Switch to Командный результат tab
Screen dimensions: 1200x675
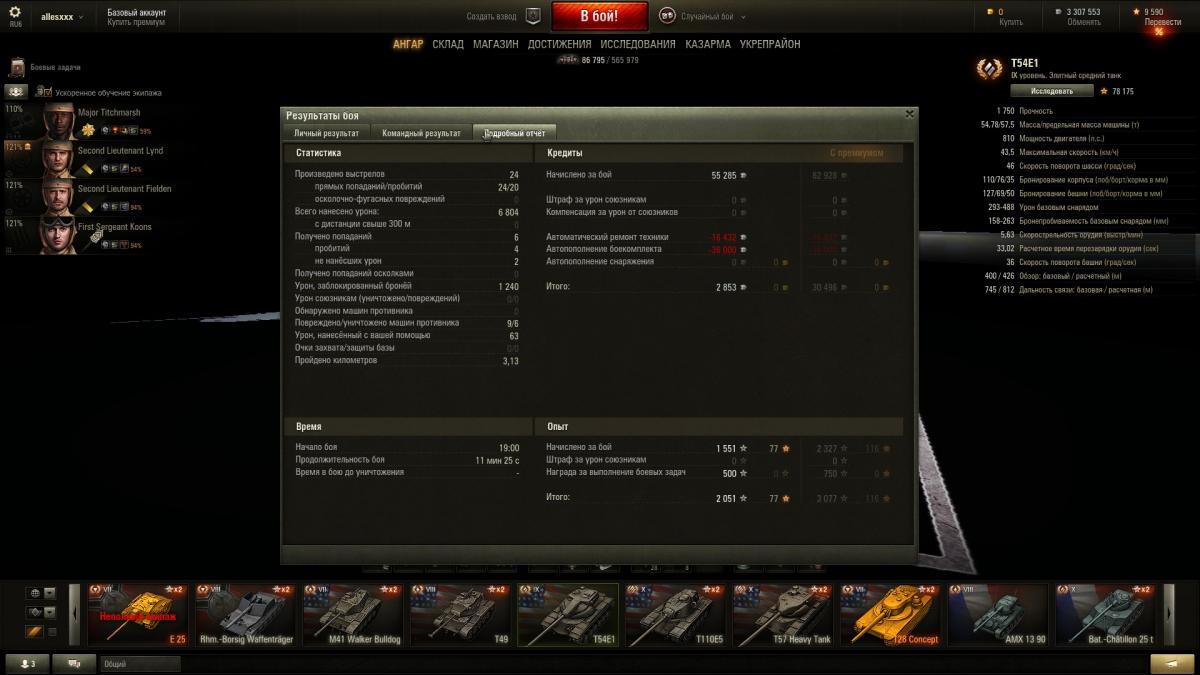click(x=421, y=133)
